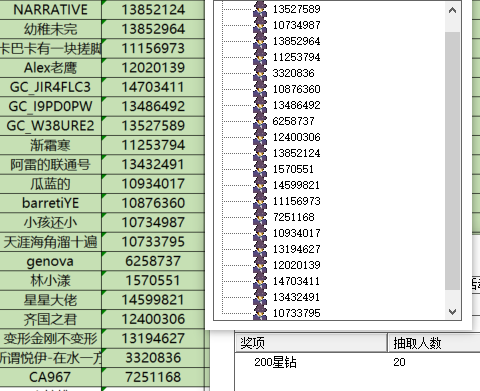This screenshot has width=480, height=391.
Task: Select spreadsheet ID cell 11253794
Action: tap(153, 145)
